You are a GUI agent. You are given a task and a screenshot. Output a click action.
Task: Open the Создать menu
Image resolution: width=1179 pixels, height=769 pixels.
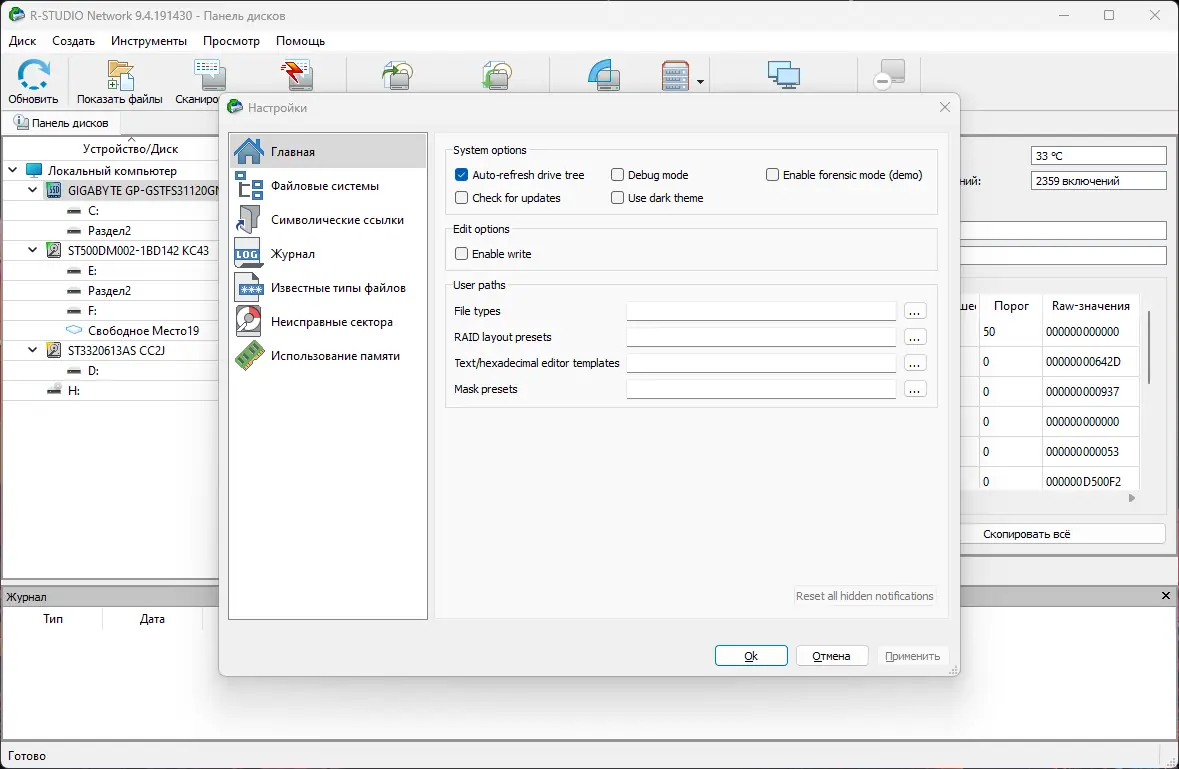[73, 41]
